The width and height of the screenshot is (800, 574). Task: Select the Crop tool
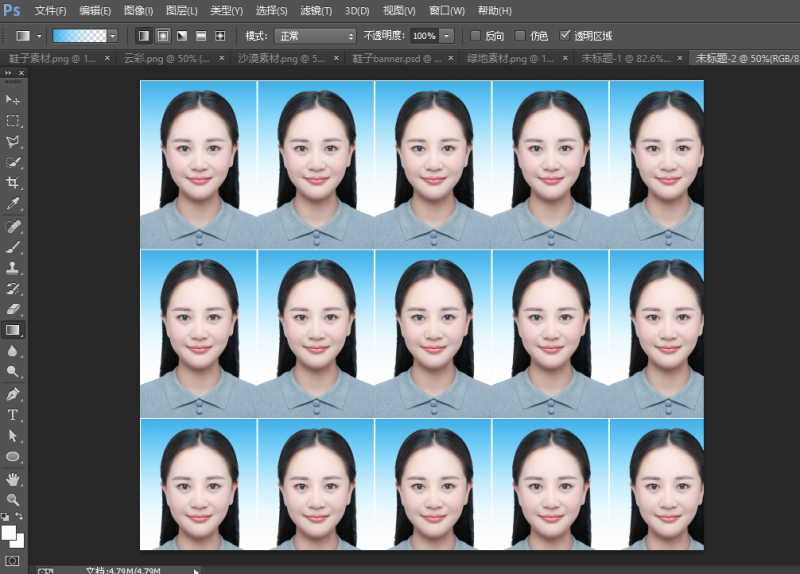[13, 183]
